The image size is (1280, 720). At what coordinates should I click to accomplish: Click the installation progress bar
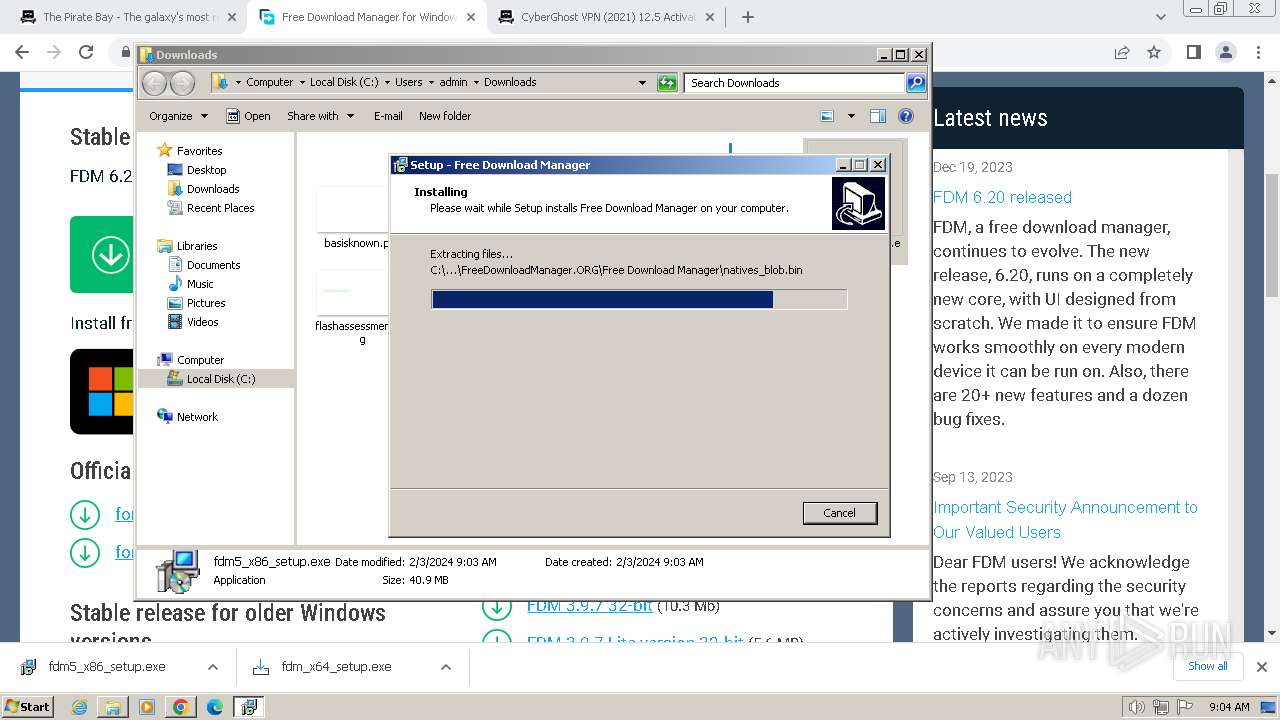tap(639, 299)
